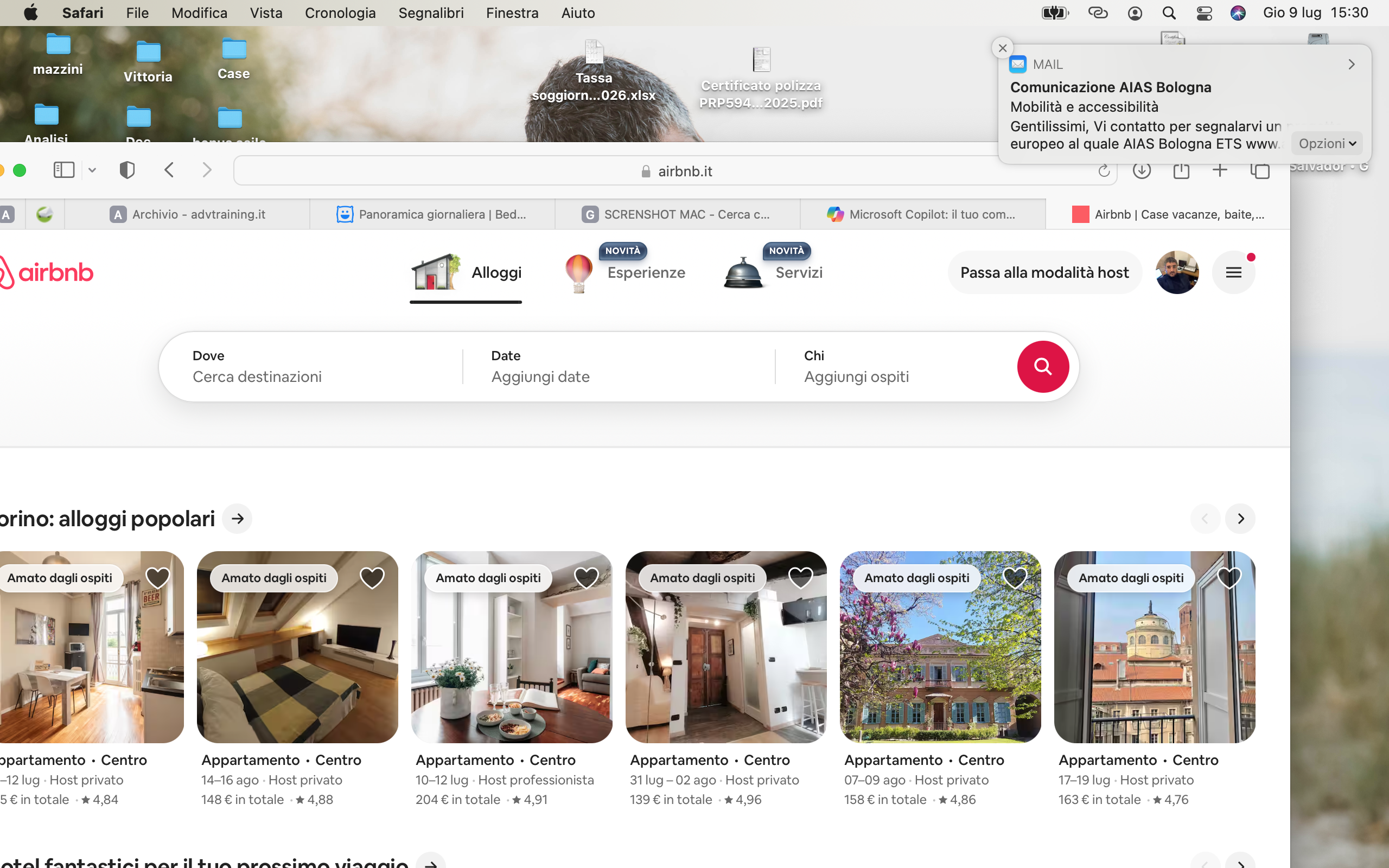The image size is (1389, 868).
Task: Open the Airbnb hamburger menu
Action: [1233, 272]
